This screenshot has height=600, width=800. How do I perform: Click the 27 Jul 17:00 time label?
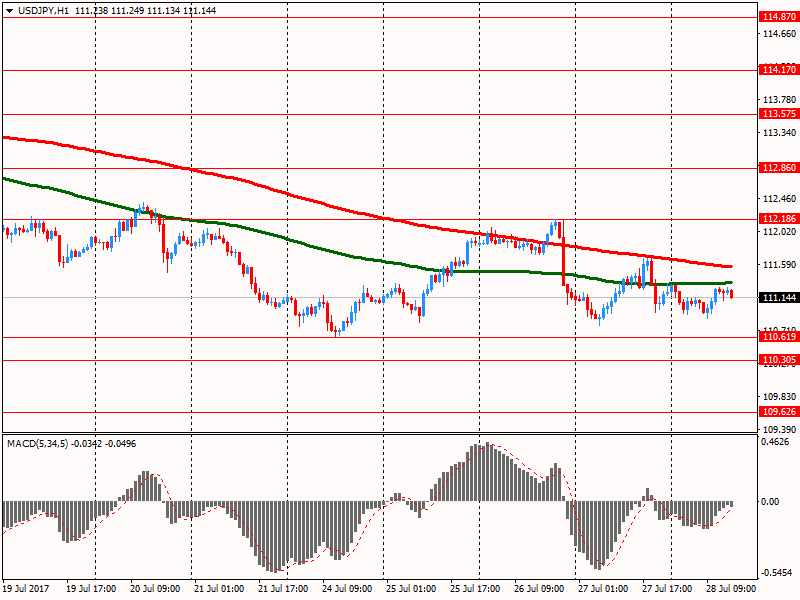(x=667, y=589)
